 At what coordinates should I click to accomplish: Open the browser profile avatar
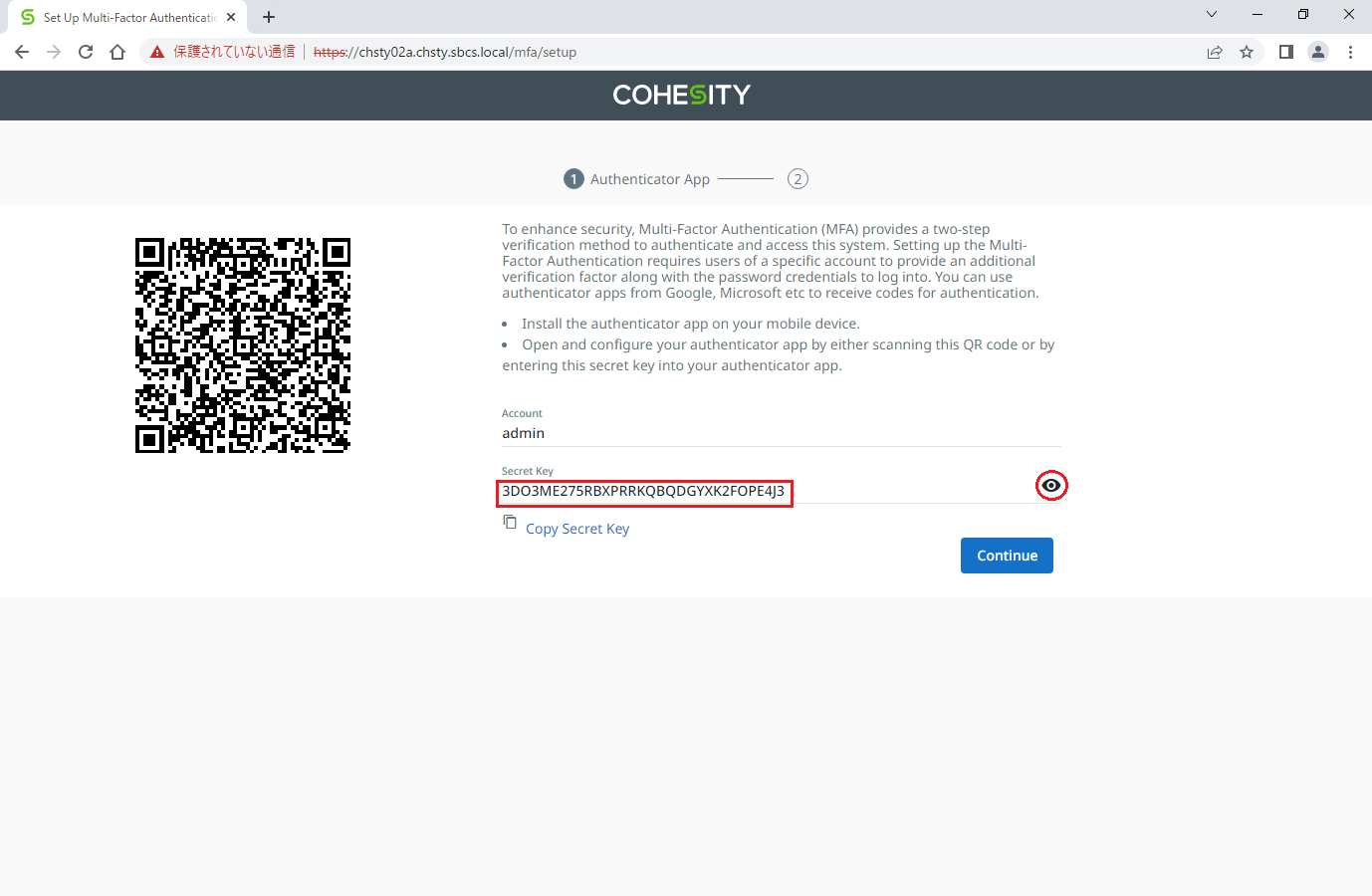point(1318,52)
